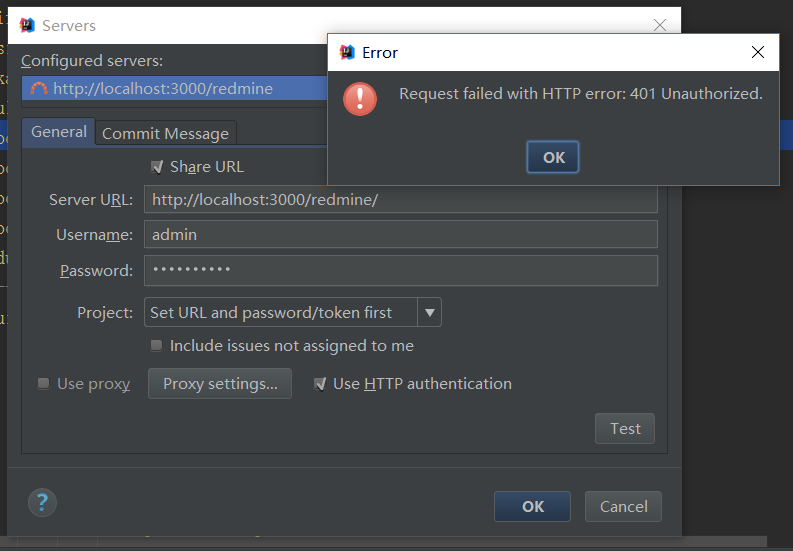Select the localhost:3000/redmine configured server
The height and width of the screenshot is (551, 793).
coord(174,89)
